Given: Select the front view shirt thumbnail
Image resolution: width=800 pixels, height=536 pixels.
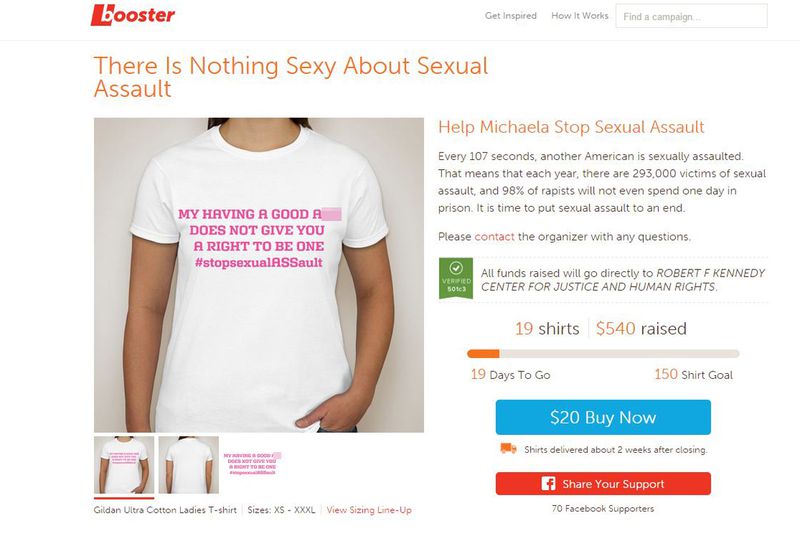Looking at the screenshot, I should pyautogui.click(x=124, y=465).
